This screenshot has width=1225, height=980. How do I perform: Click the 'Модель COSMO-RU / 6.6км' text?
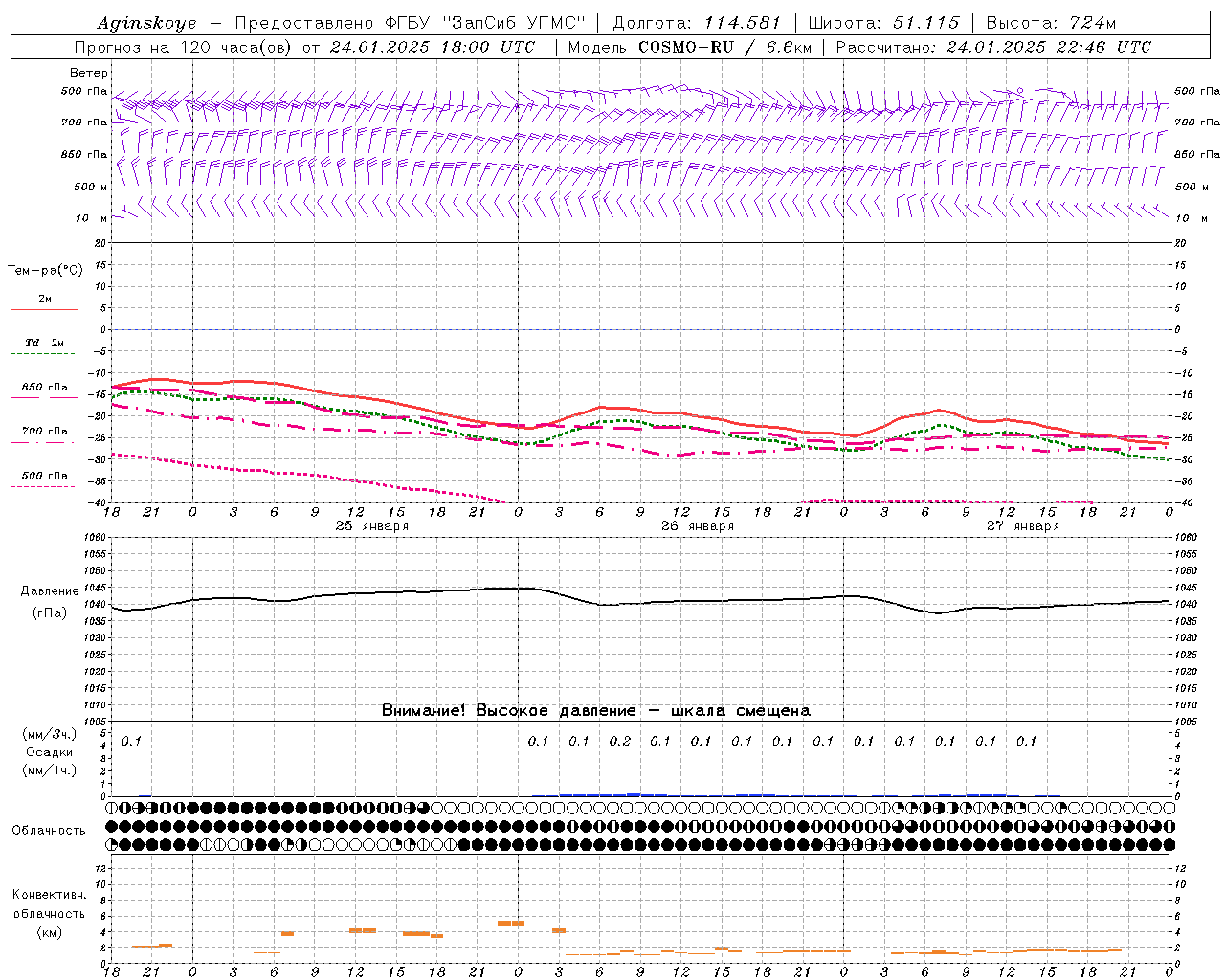pos(690,47)
